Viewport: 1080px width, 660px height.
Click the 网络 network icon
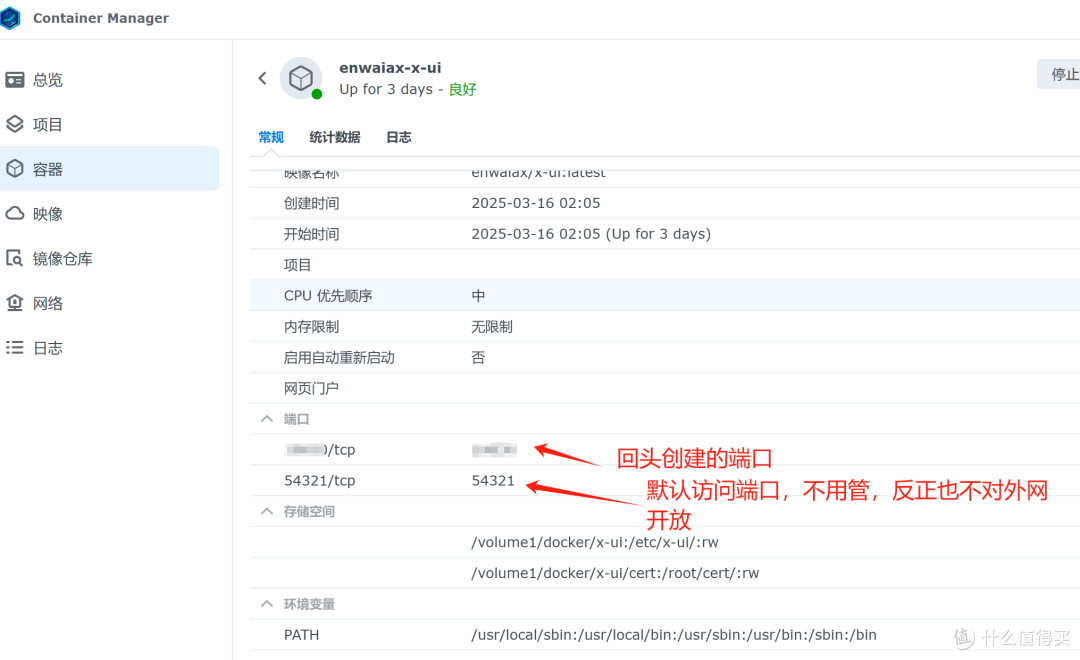[14, 303]
